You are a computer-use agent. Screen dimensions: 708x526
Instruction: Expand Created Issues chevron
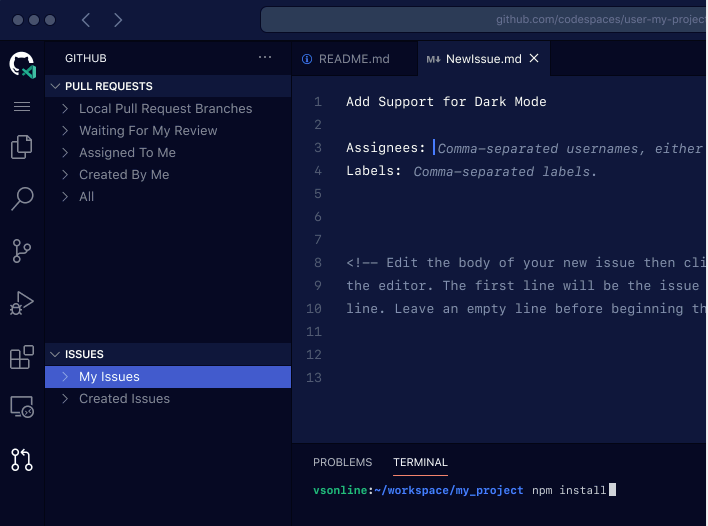pos(65,399)
